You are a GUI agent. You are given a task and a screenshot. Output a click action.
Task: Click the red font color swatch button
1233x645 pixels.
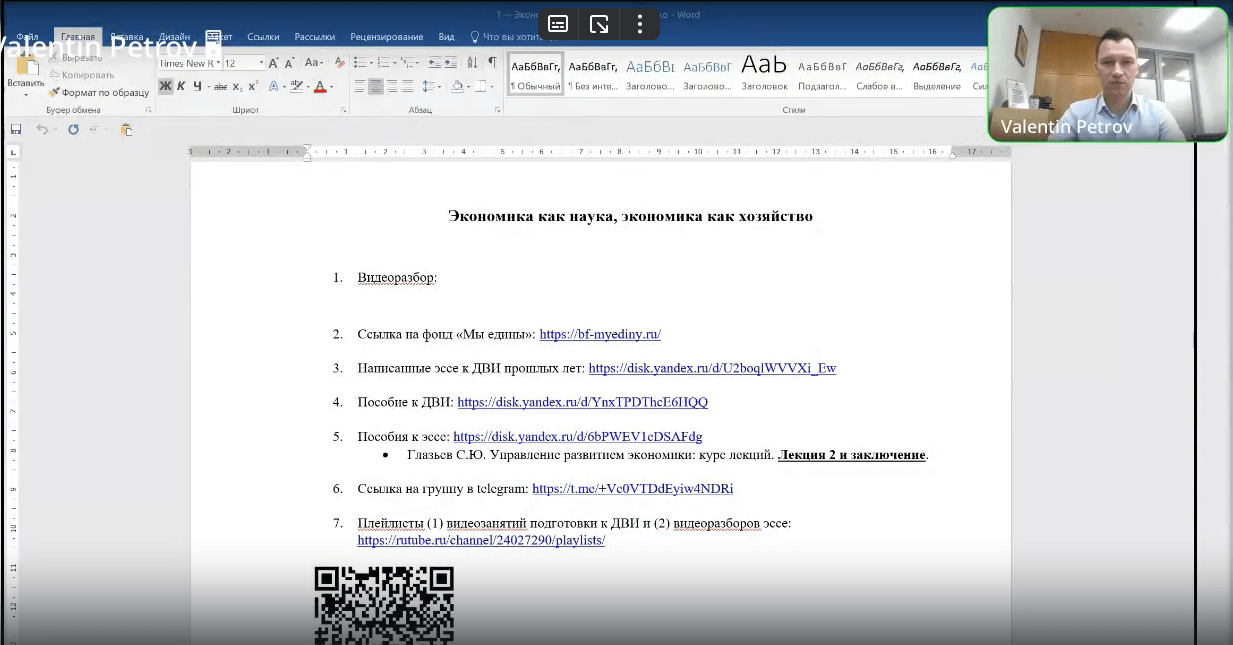[320, 87]
